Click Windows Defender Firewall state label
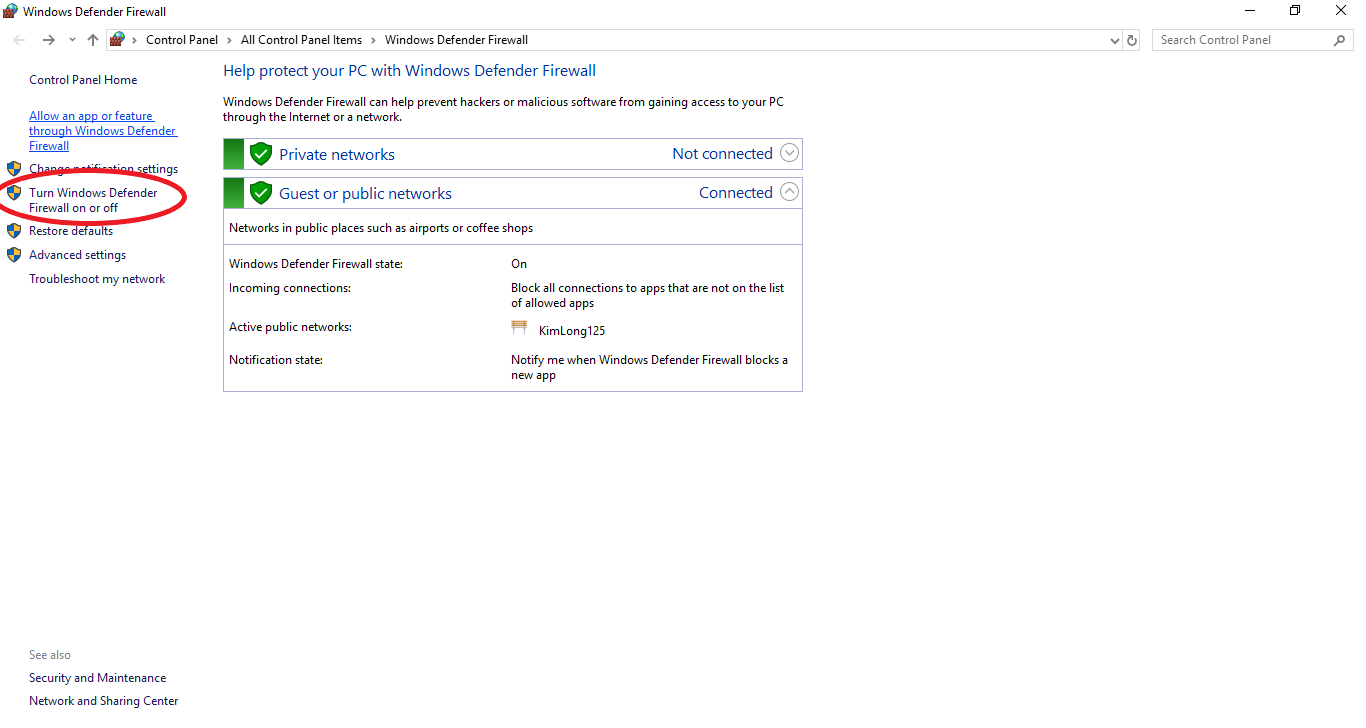Screen dimensions: 1366x728 316,264
